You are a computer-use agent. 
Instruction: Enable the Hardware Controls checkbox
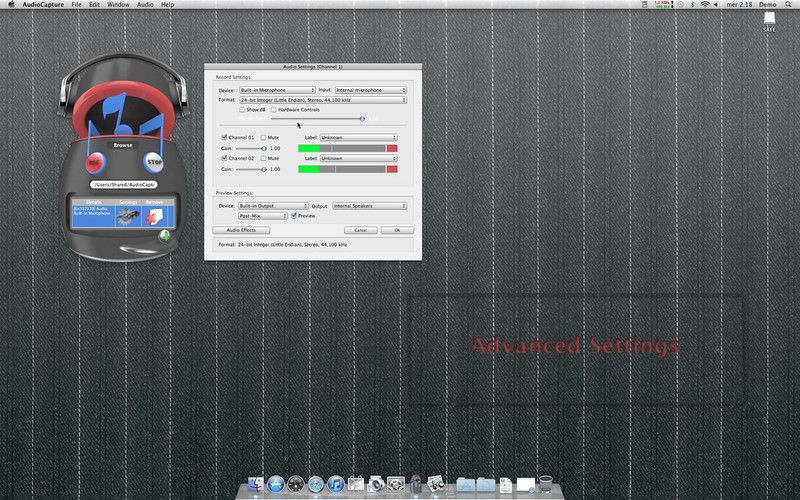(274, 110)
